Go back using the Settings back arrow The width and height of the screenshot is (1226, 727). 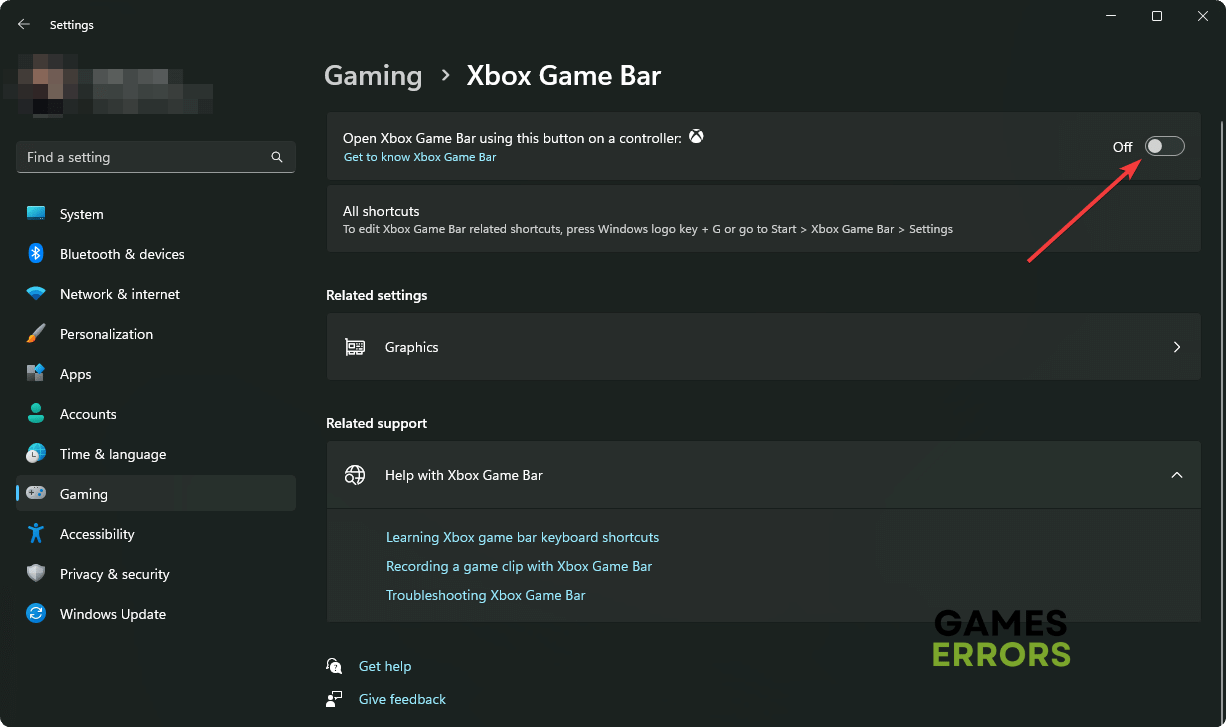click(x=24, y=25)
